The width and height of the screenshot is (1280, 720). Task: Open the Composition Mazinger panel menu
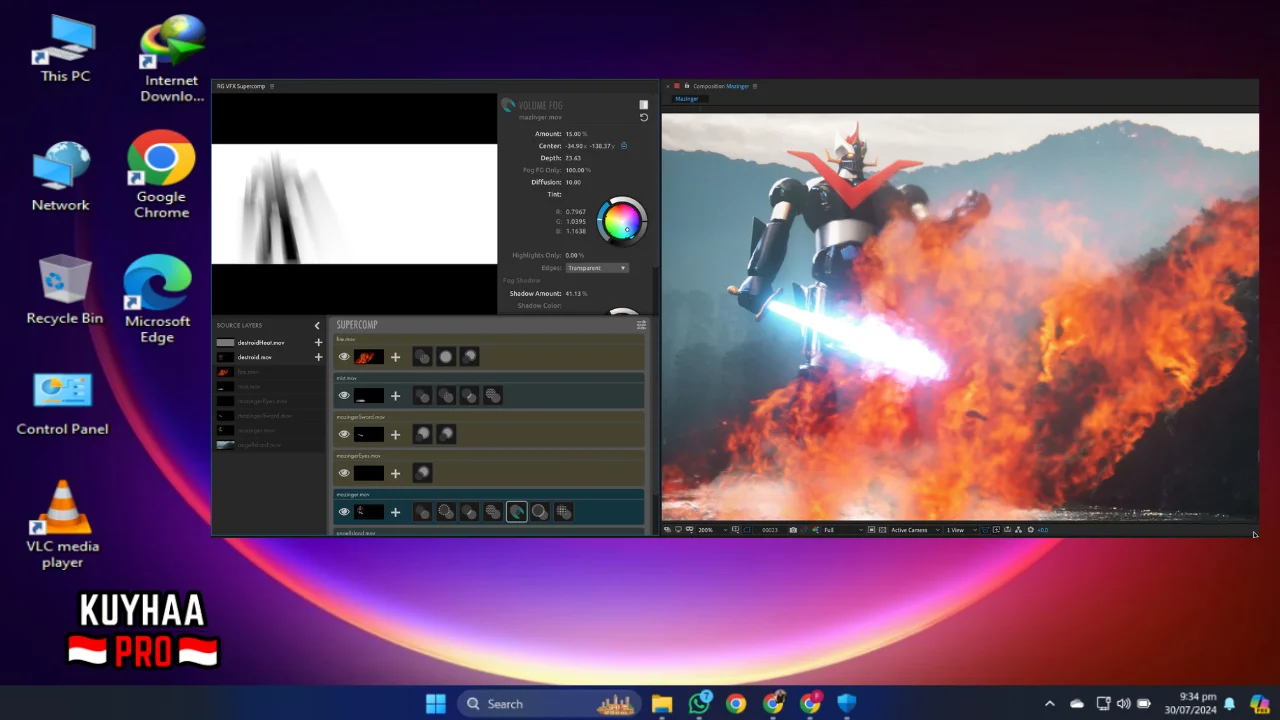click(x=755, y=87)
